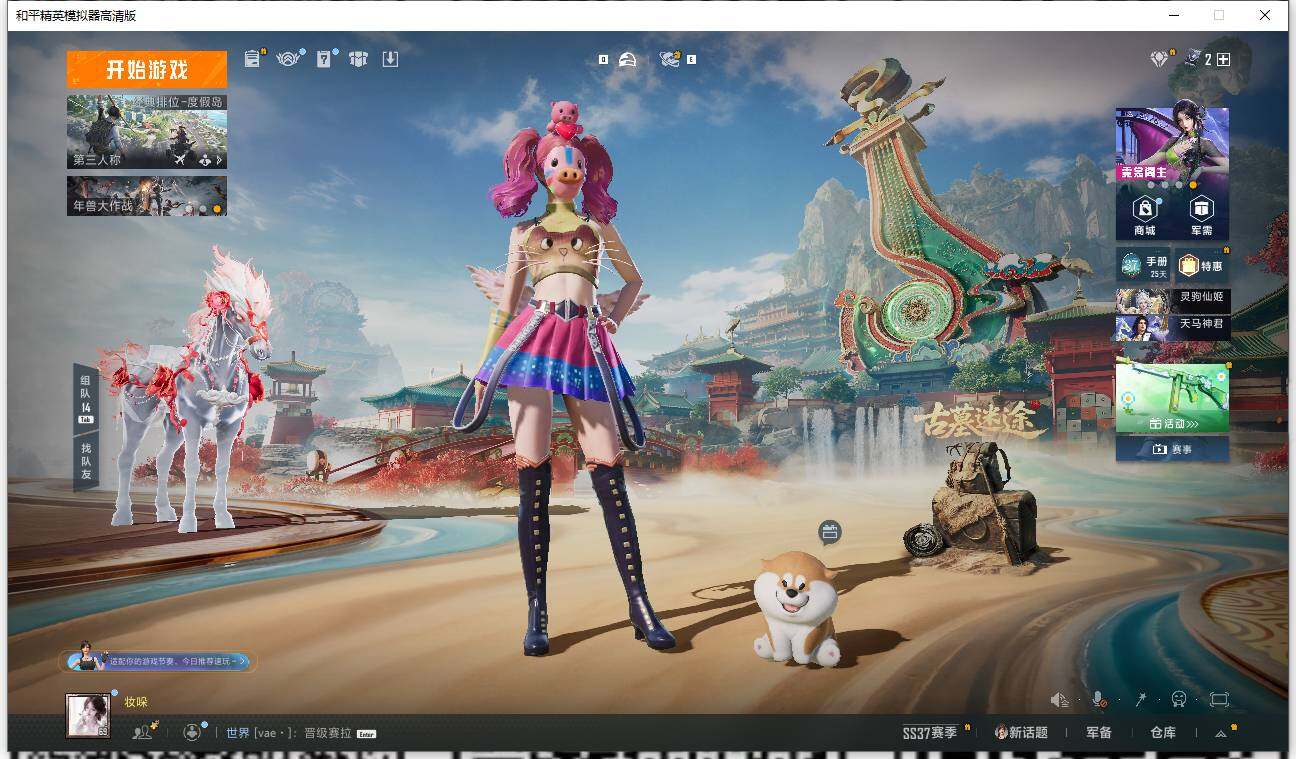Open today's recommended gameplay tip banner
The width and height of the screenshot is (1296, 759).
pos(158,660)
